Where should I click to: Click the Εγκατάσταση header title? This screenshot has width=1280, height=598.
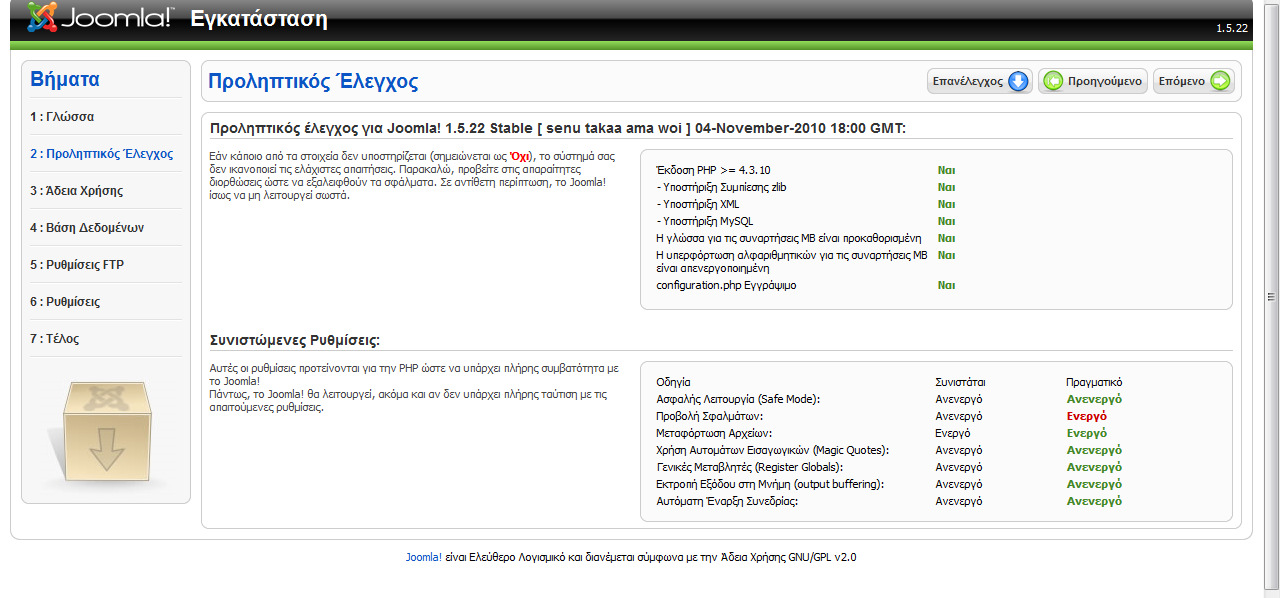[258, 19]
